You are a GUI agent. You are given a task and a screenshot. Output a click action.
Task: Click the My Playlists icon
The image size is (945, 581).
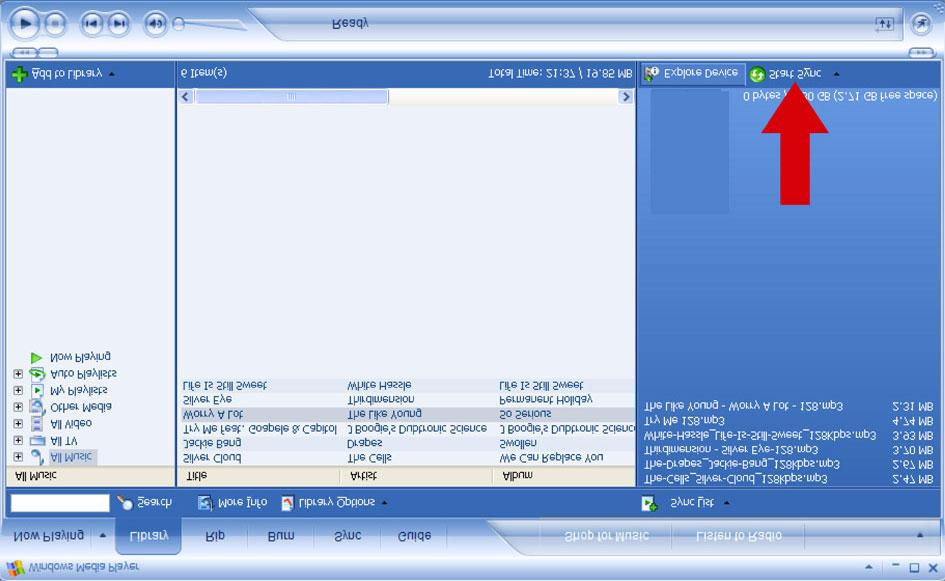coord(37,391)
